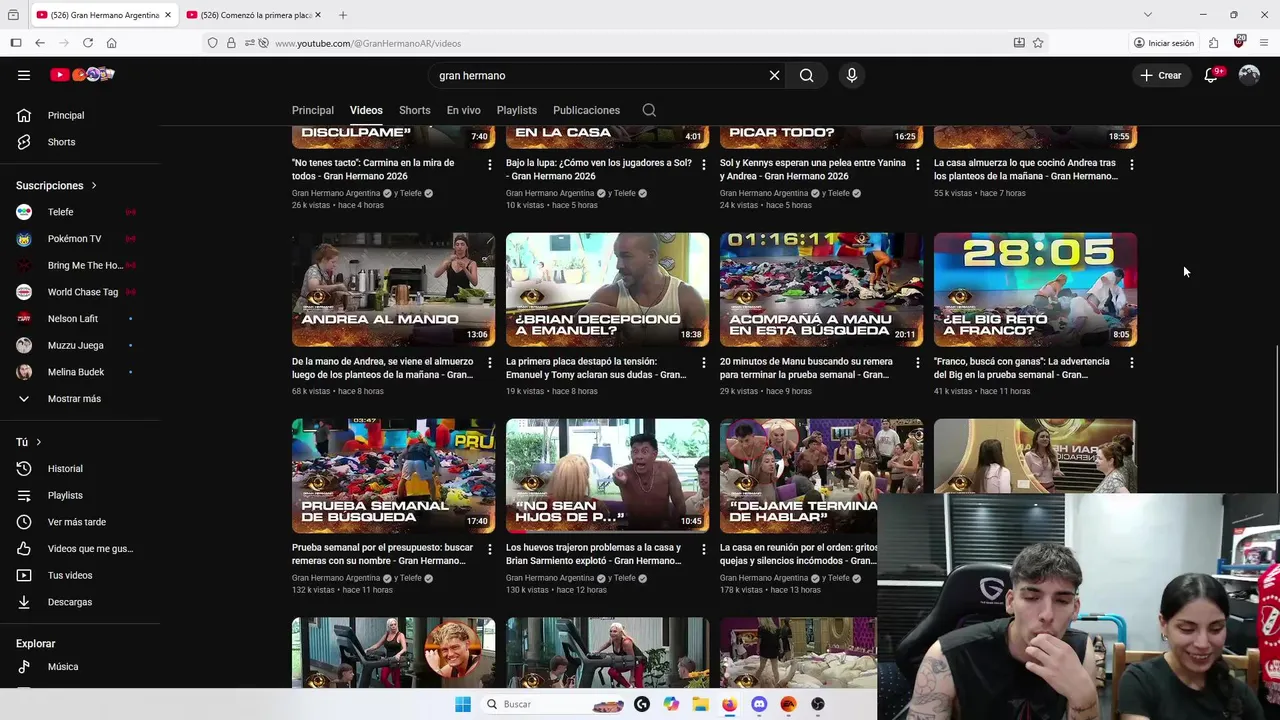Switch to the Publicaciones channel tab
The height and width of the screenshot is (720, 1280).
click(587, 110)
